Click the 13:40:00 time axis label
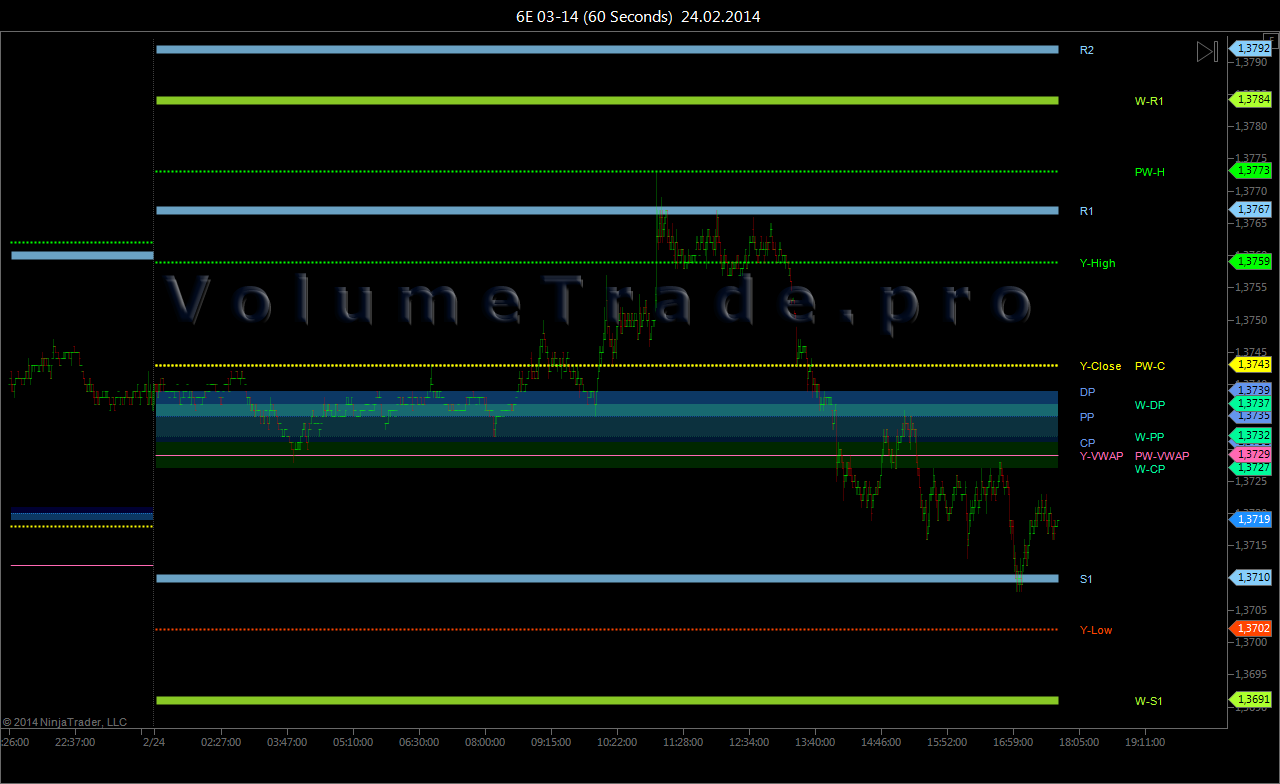 tap(815, 742)
